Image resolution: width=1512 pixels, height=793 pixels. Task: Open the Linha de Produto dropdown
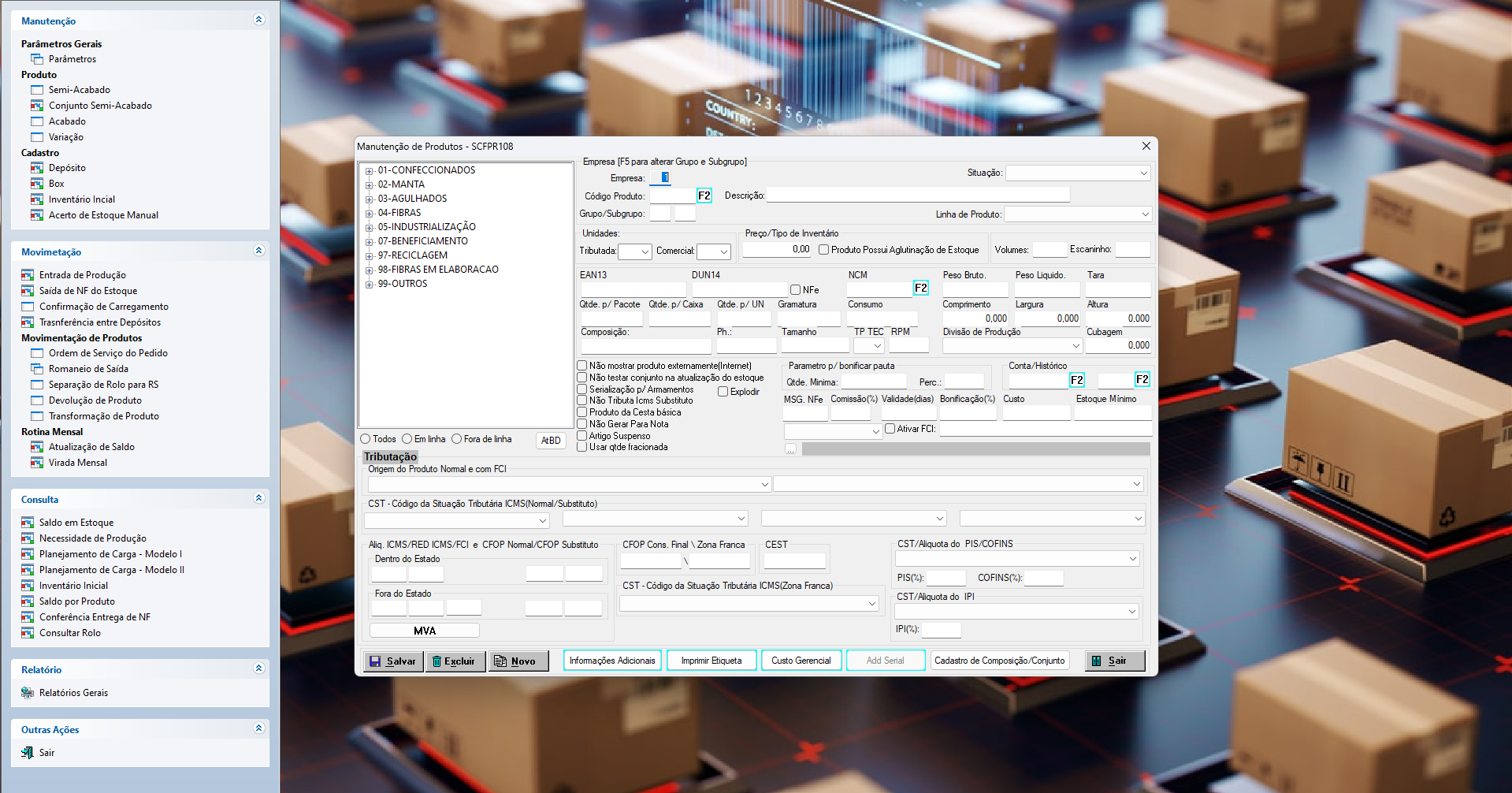tap(1078, 214)
